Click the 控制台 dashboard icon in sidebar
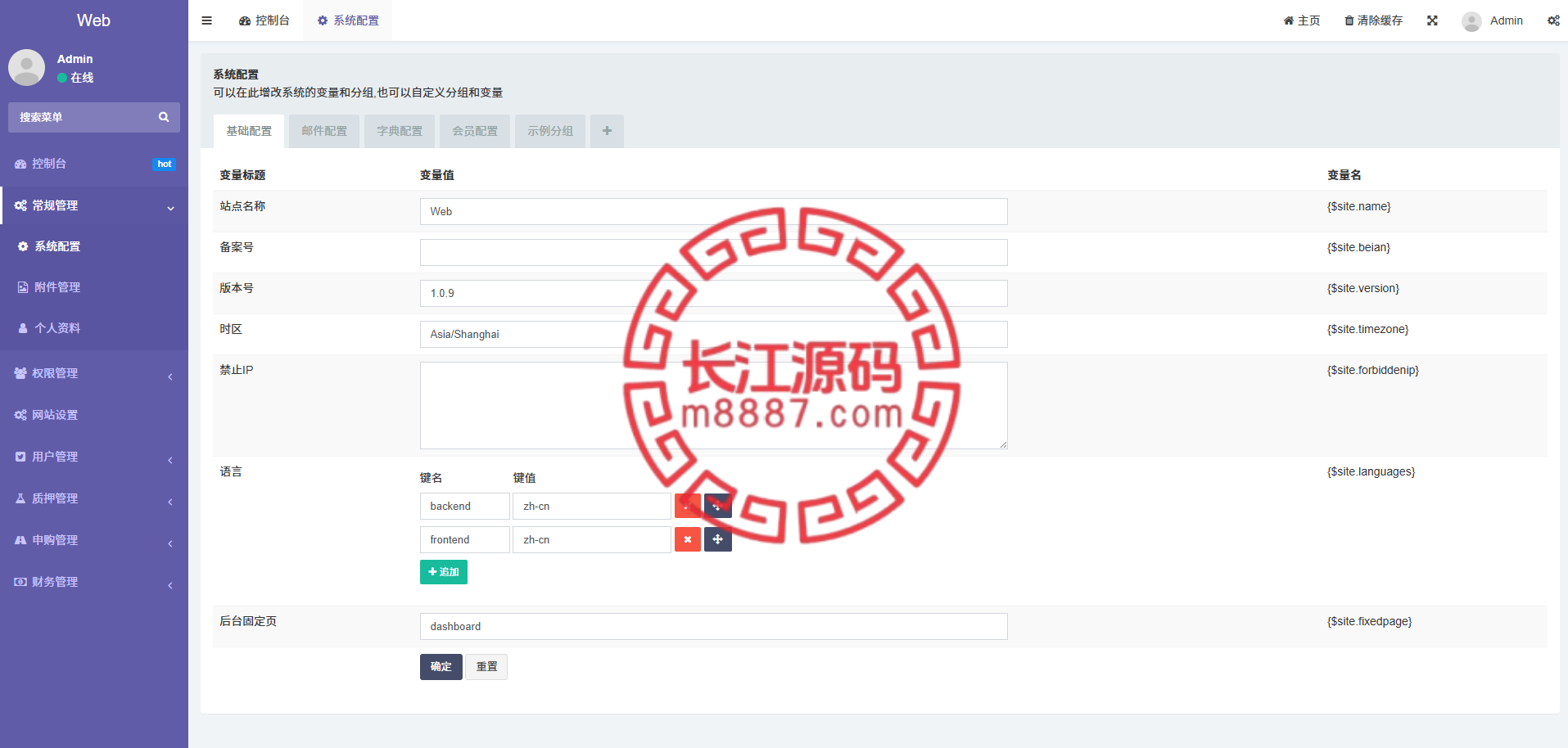 tap(20, 164)
